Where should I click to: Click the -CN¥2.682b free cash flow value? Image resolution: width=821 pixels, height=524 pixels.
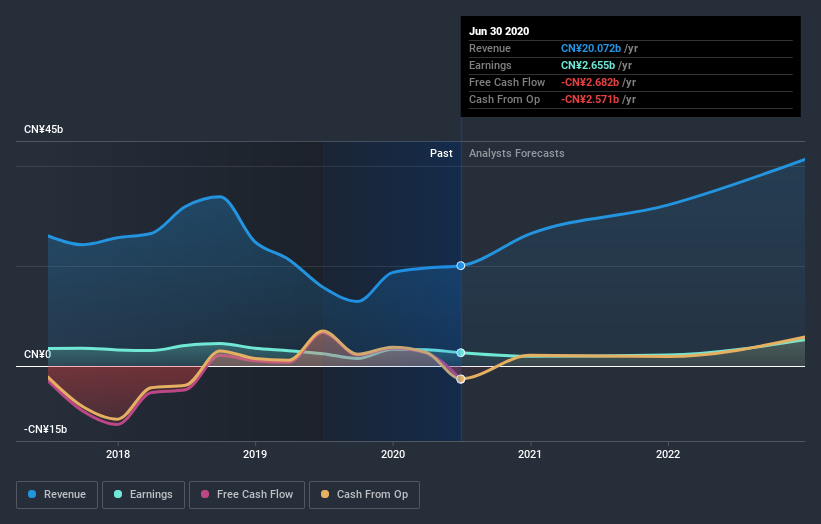[590, 82]
